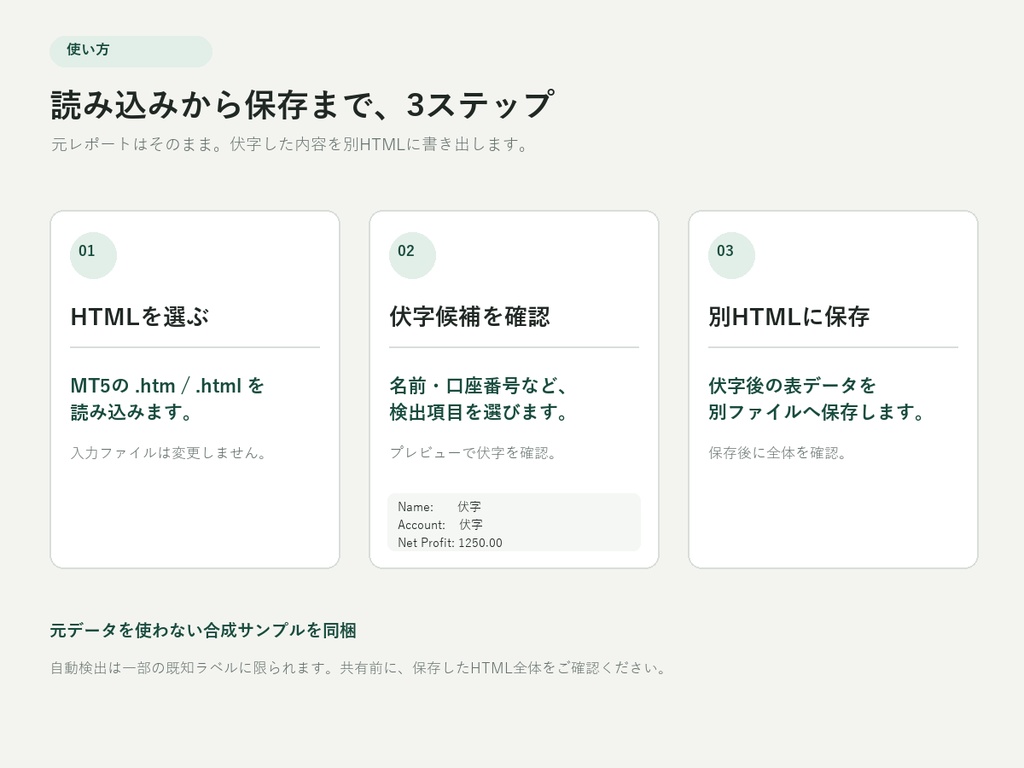1024x768 pixels.
Task: Click the Net Profit: 1250.00 preview line
Action: (x=450, y=543)
